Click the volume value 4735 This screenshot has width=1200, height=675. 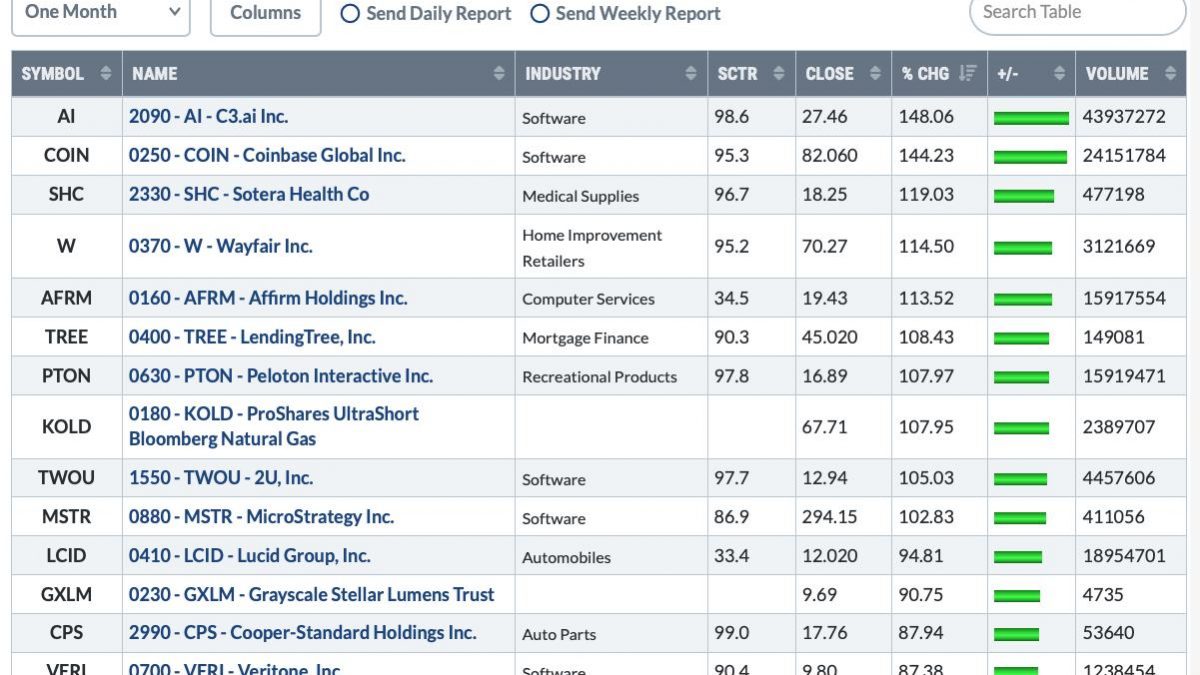pyautogui.click(x=1103, y=595)
